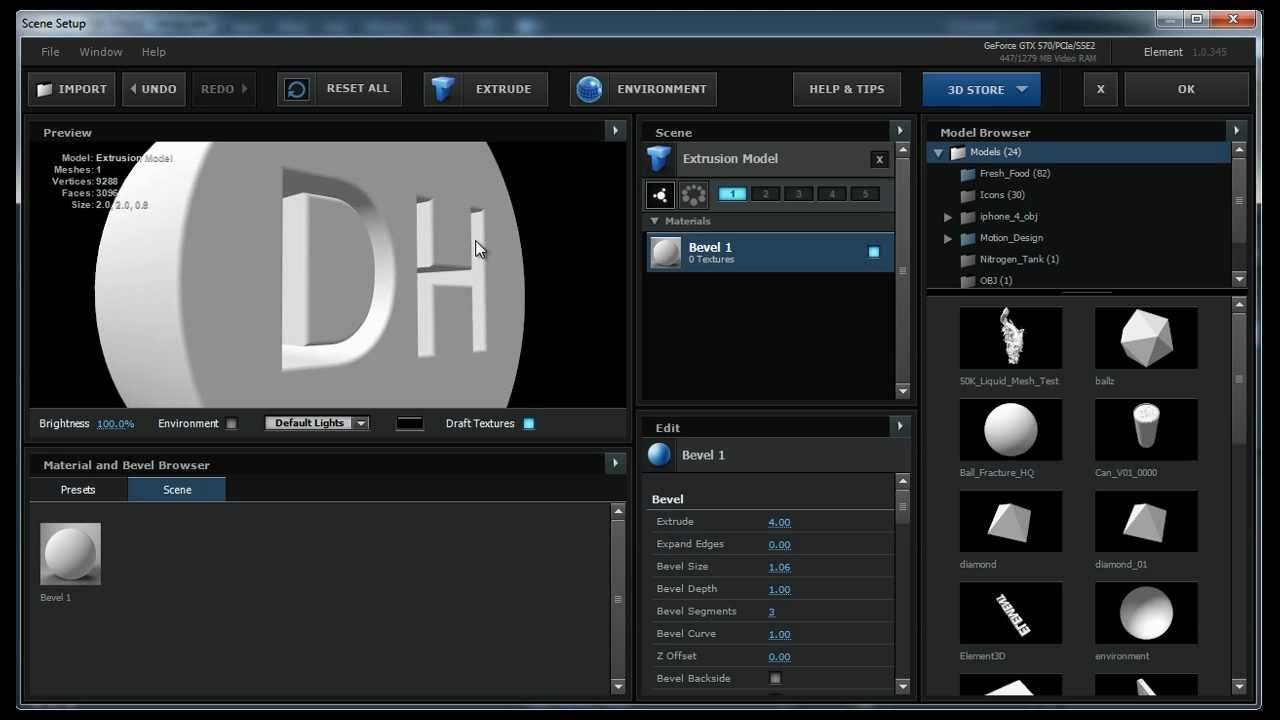Select the 50K_Liquid_Mesh_Test model thumbnail
Screen dimensions: 1280x720
pyautogui.click(x=1010, y=338)
